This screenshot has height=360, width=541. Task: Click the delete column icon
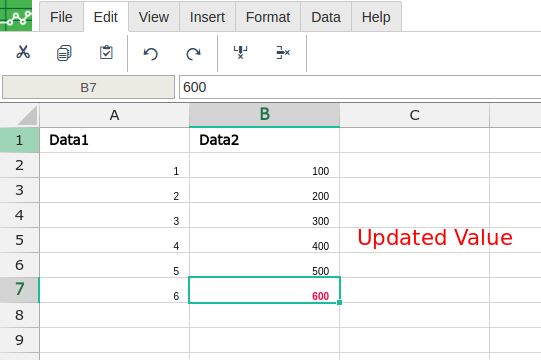[240, 52]
